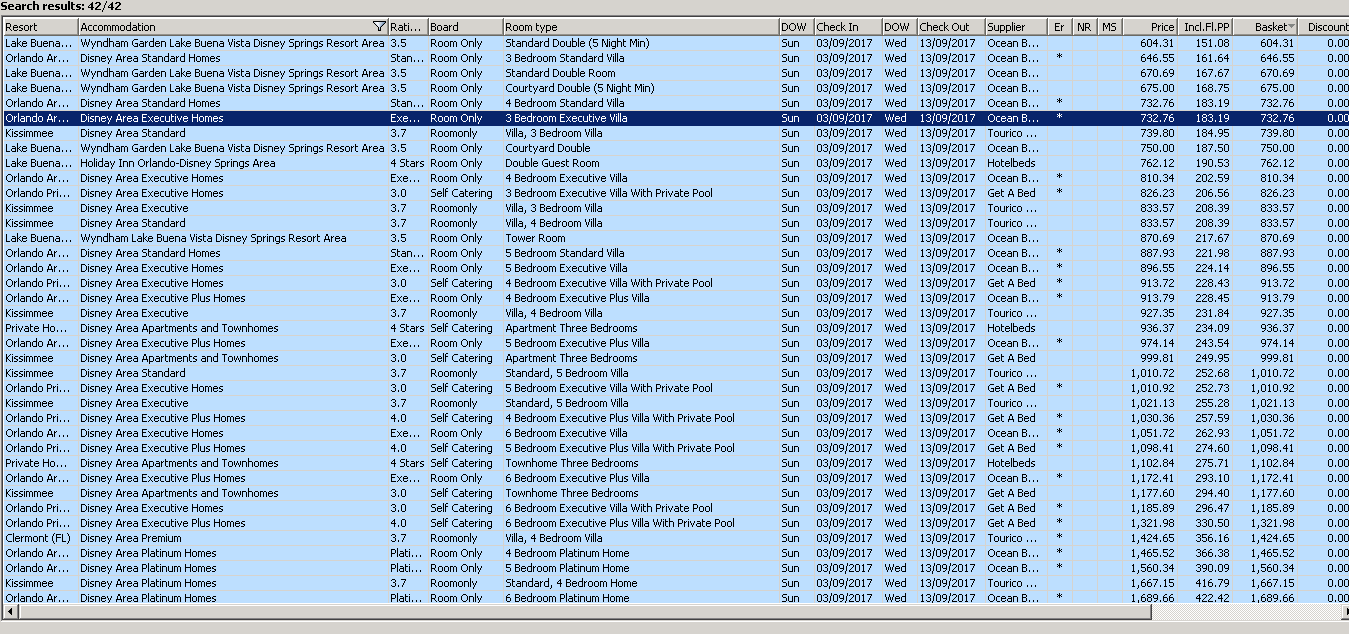Click the Rati... rating column header
The height and width of the screenshot is (634, 1349).
(408, 27)
